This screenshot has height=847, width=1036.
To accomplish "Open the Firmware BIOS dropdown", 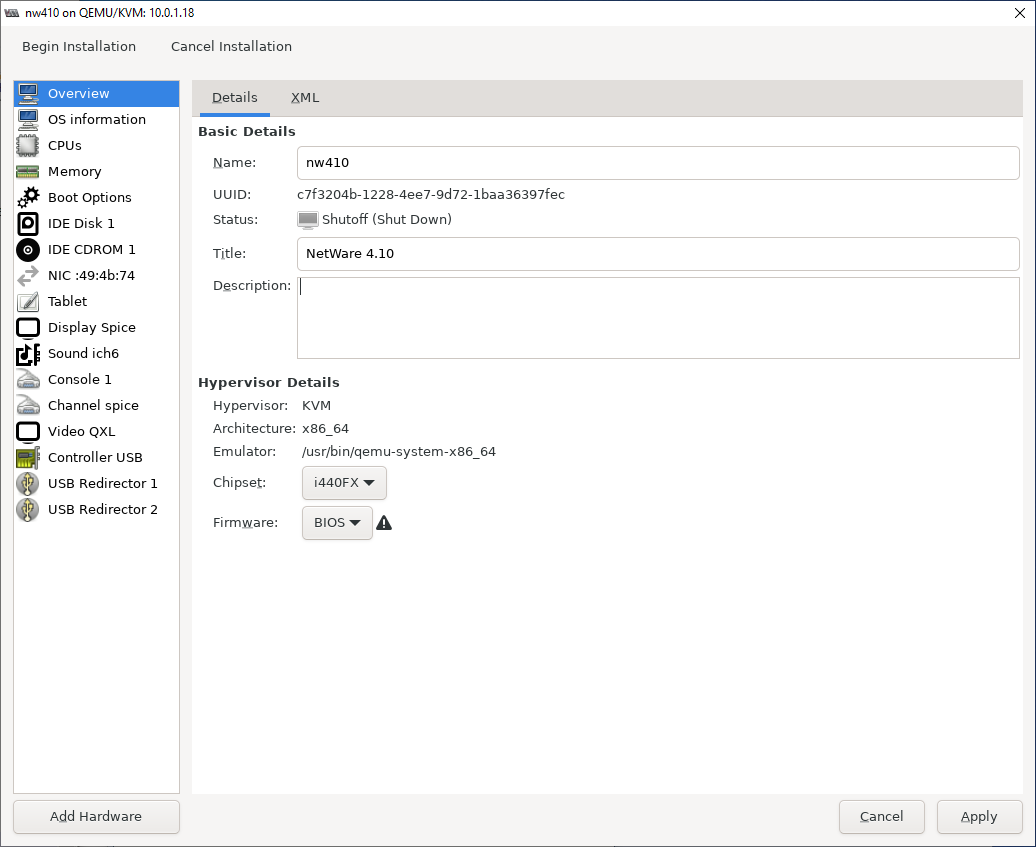I will [x=337, y=523].
